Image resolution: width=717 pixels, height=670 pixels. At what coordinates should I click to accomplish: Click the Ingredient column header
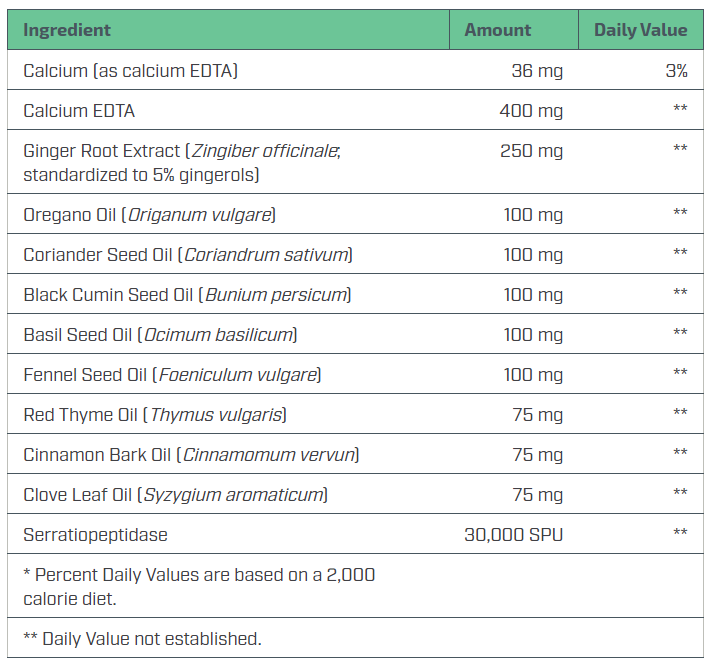67,30
